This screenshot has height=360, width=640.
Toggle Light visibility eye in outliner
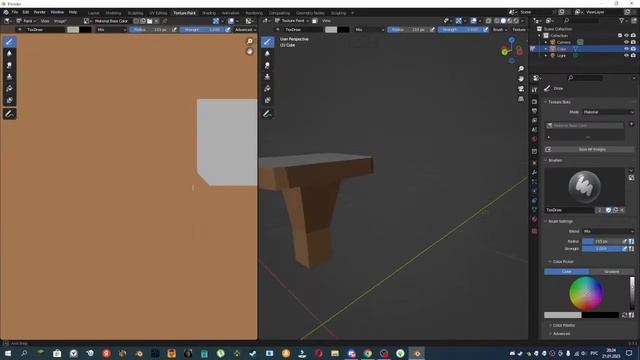627,56
